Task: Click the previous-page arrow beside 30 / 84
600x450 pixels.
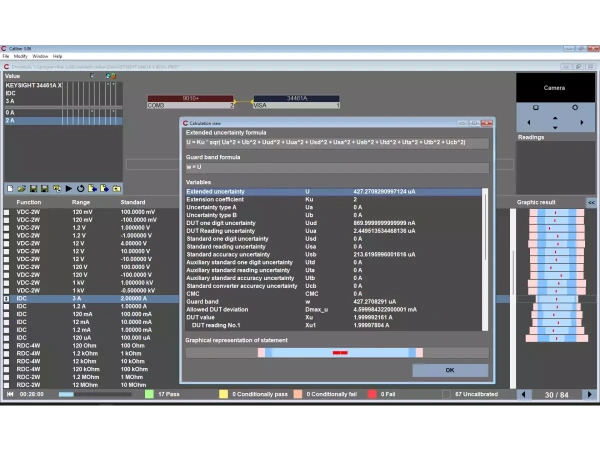Action: (x=522, y=394)
